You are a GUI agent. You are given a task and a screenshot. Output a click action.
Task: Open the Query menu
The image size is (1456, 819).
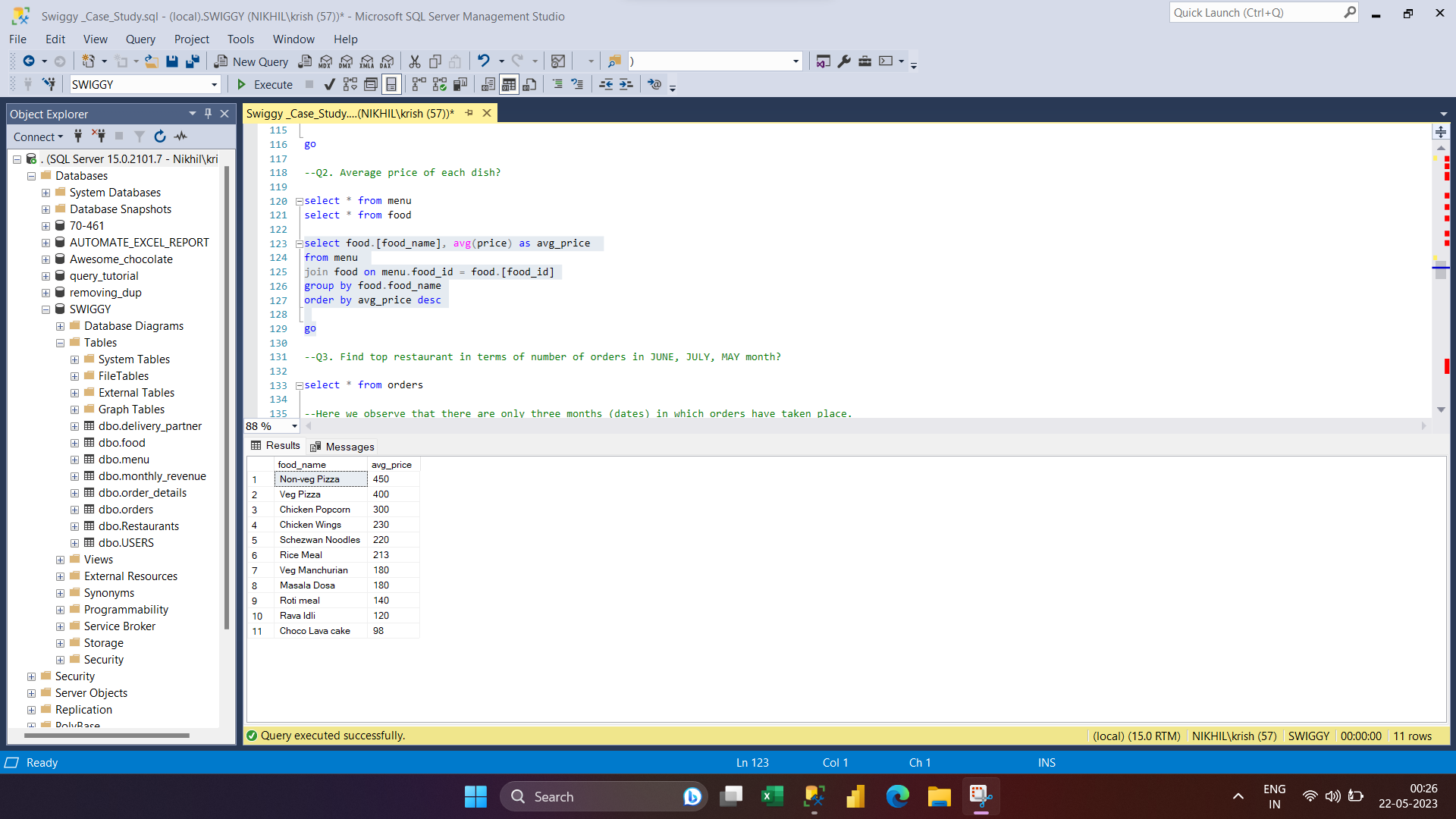[140, 39]
